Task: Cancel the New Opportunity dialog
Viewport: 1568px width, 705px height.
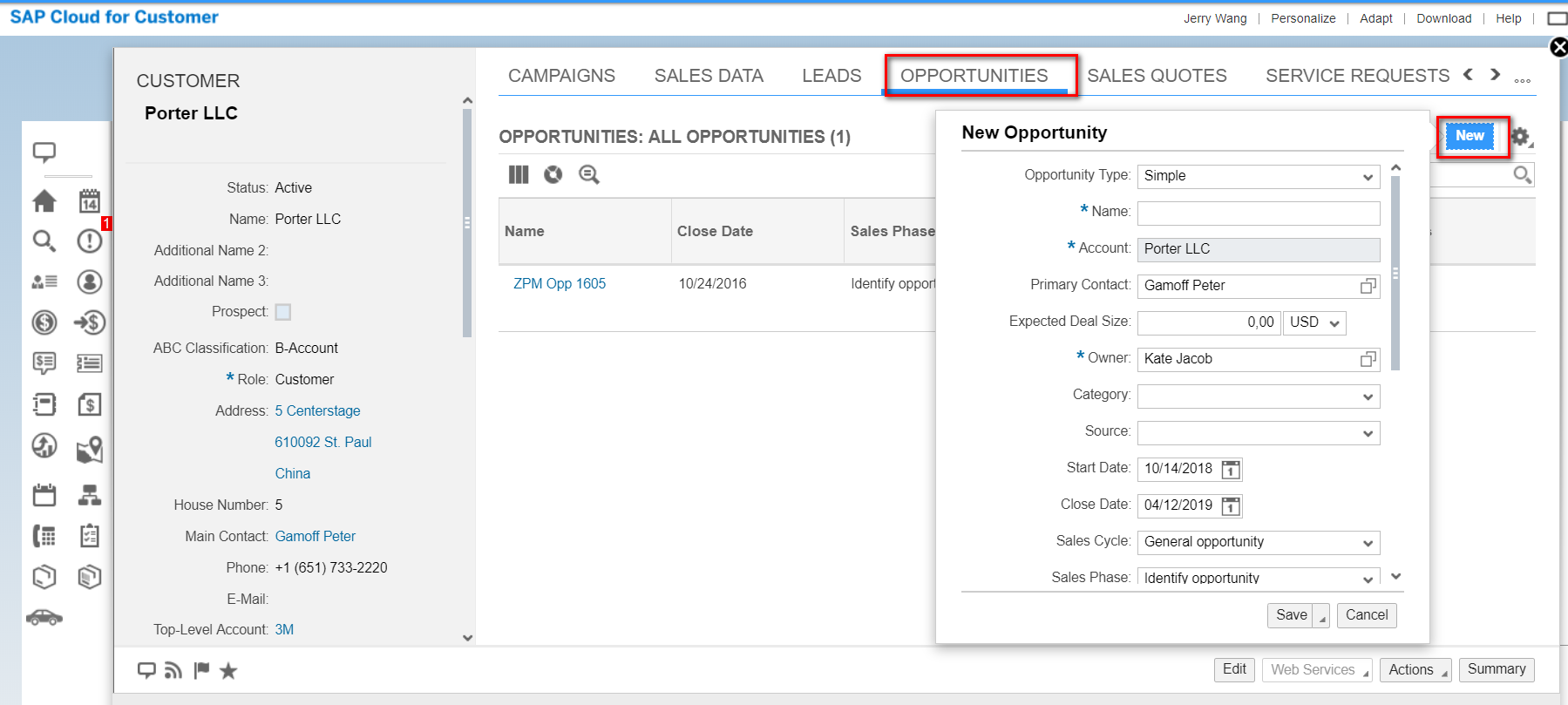Action: pos(1367,615)
